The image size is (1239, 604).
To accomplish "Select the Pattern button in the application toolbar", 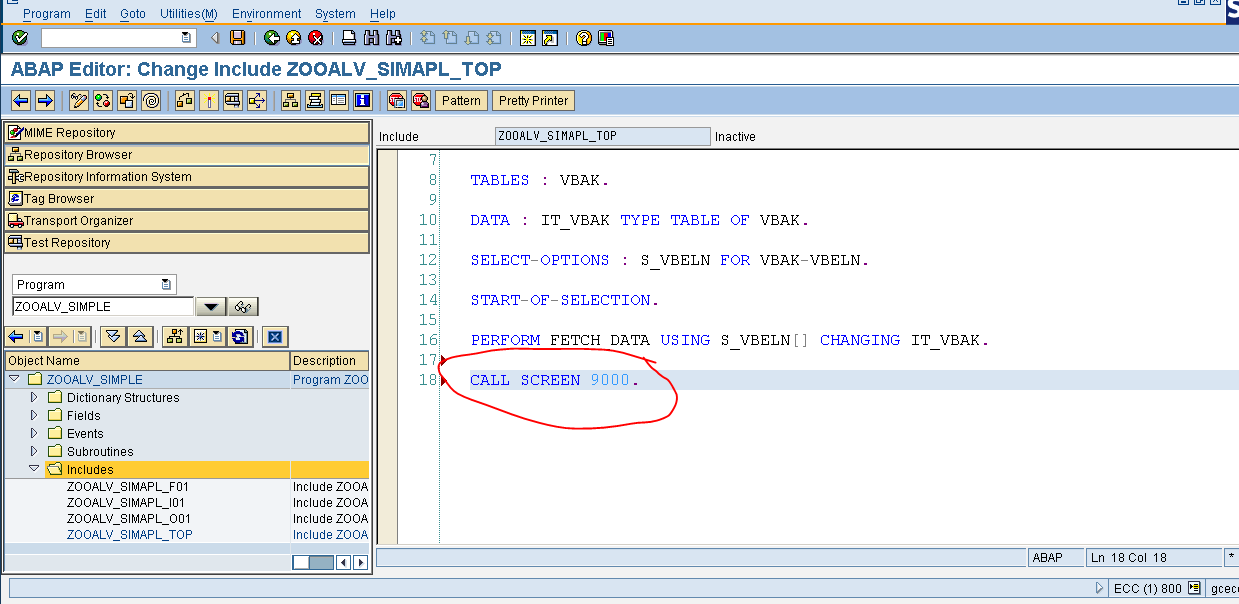I will [460, 100].
